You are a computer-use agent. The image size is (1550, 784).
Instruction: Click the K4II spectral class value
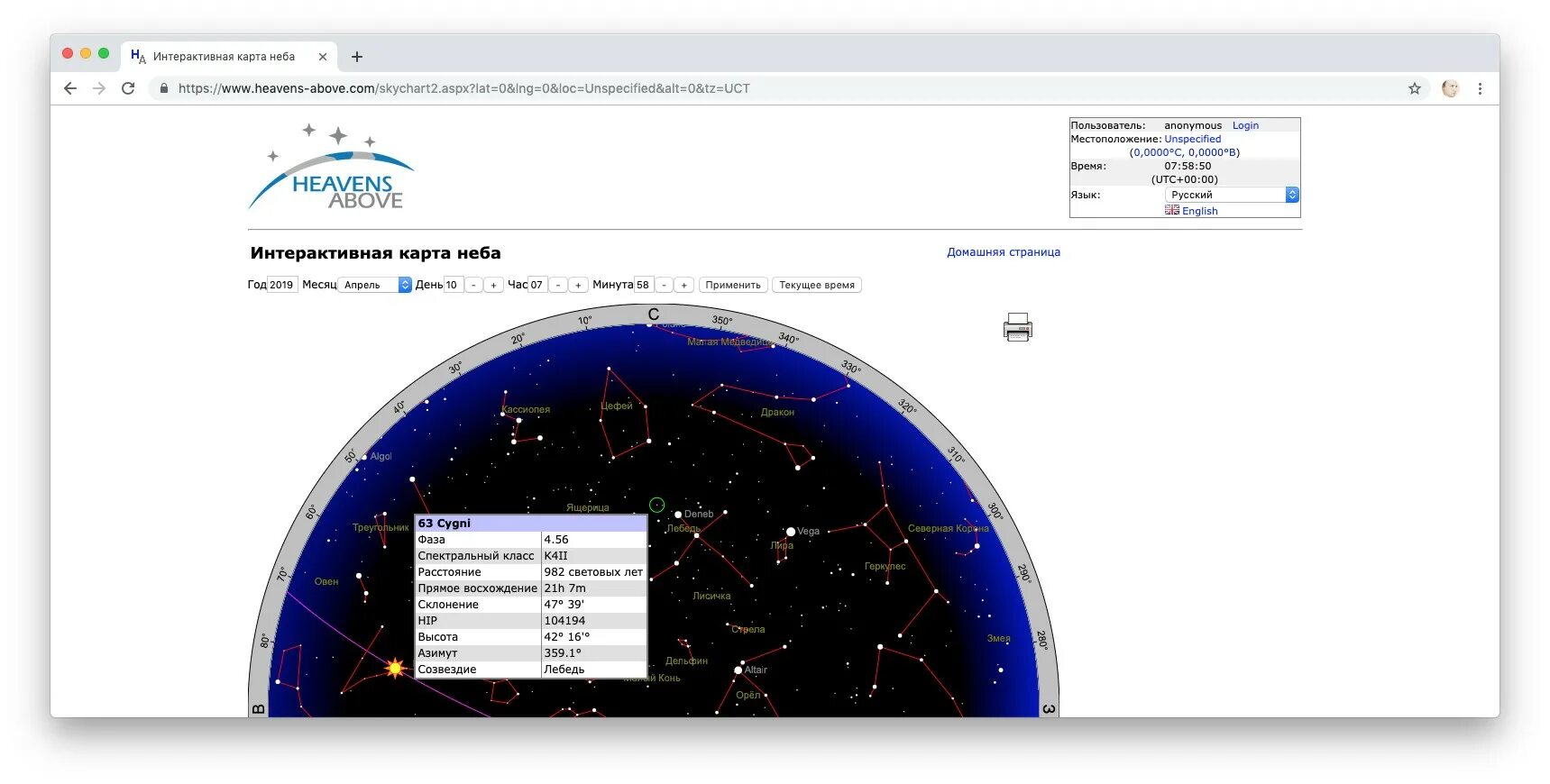coord(555,556)
